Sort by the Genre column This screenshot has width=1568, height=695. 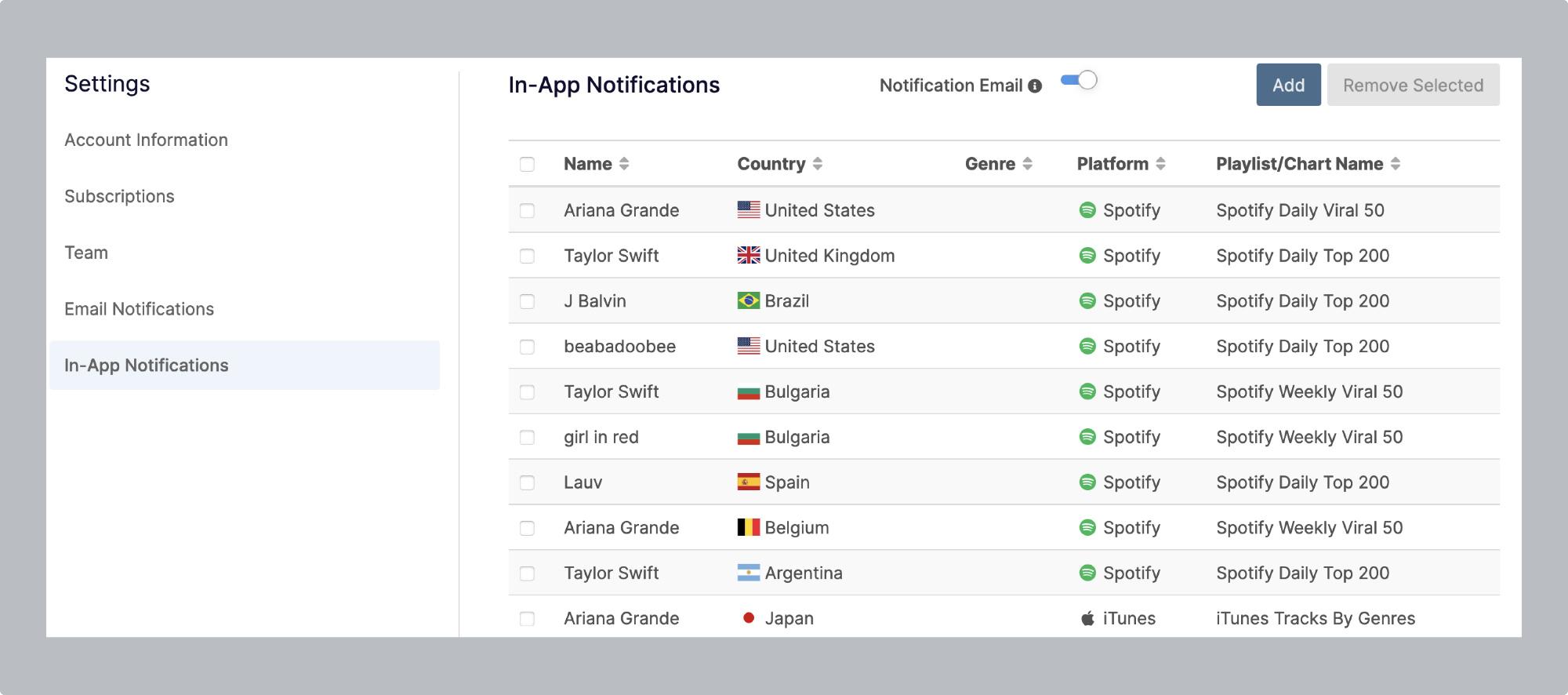tap(1027, 164)
